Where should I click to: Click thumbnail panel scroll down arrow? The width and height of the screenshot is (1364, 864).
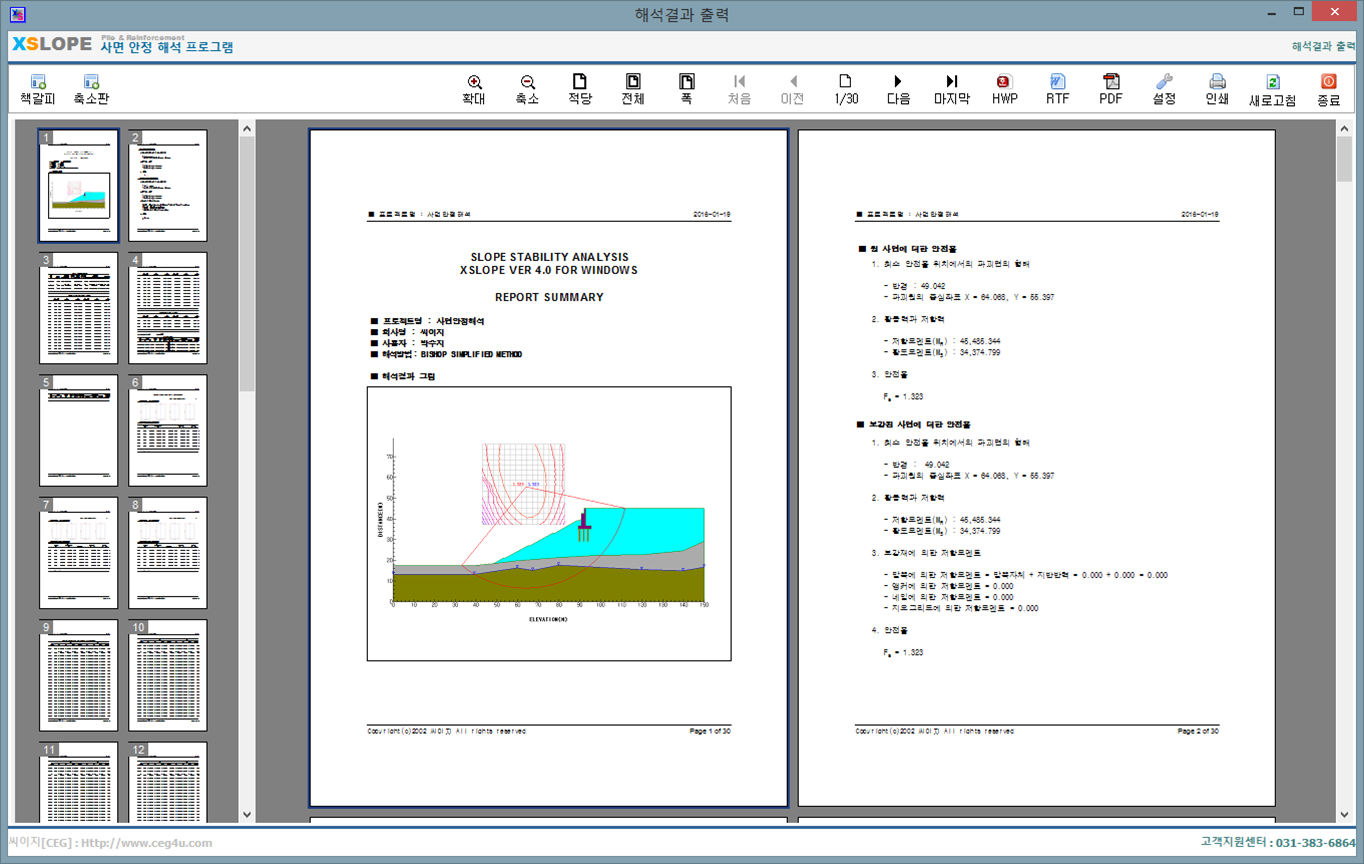click(247, 815)
